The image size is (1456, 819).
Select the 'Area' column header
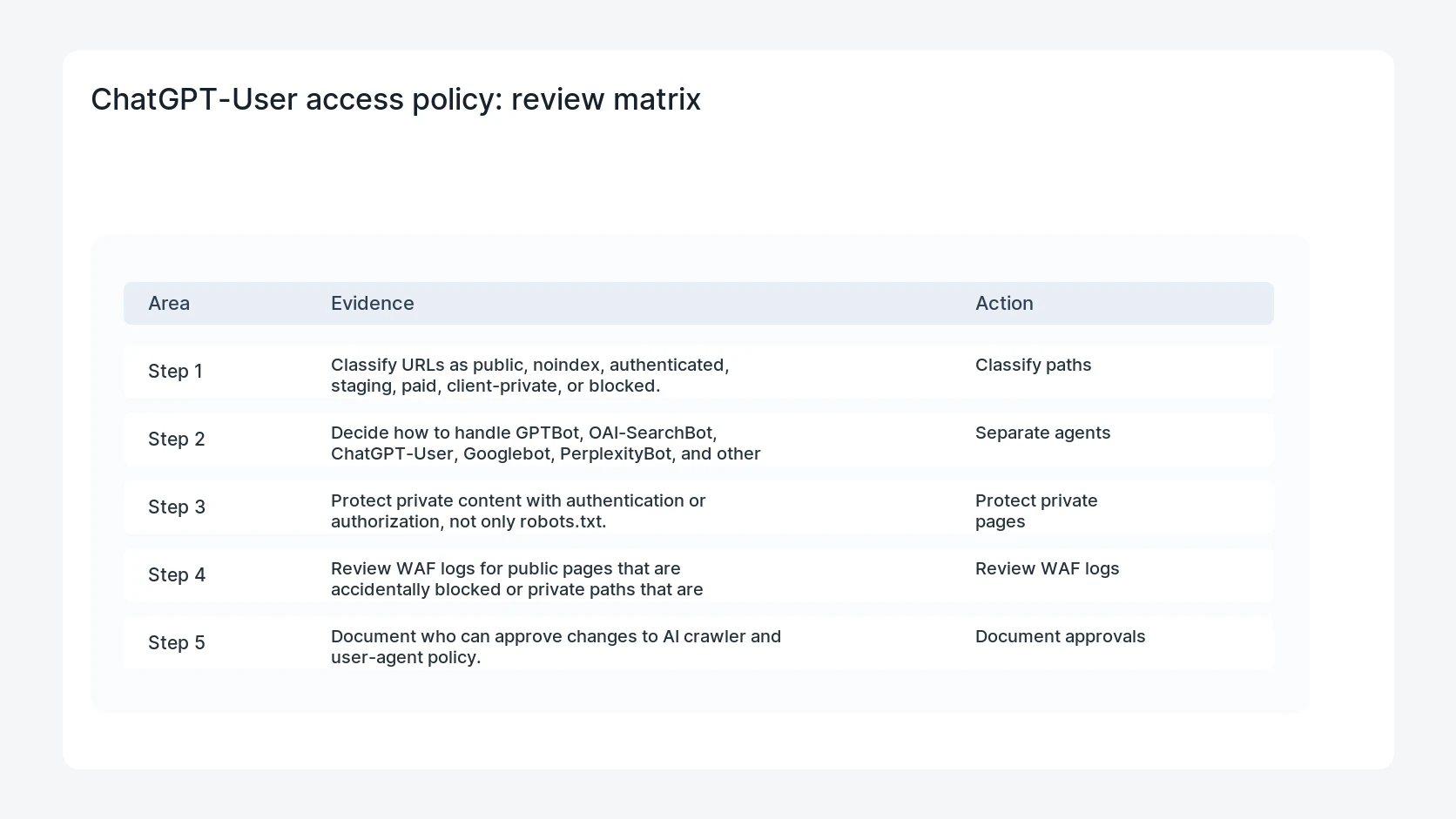(x=169, y=303)
